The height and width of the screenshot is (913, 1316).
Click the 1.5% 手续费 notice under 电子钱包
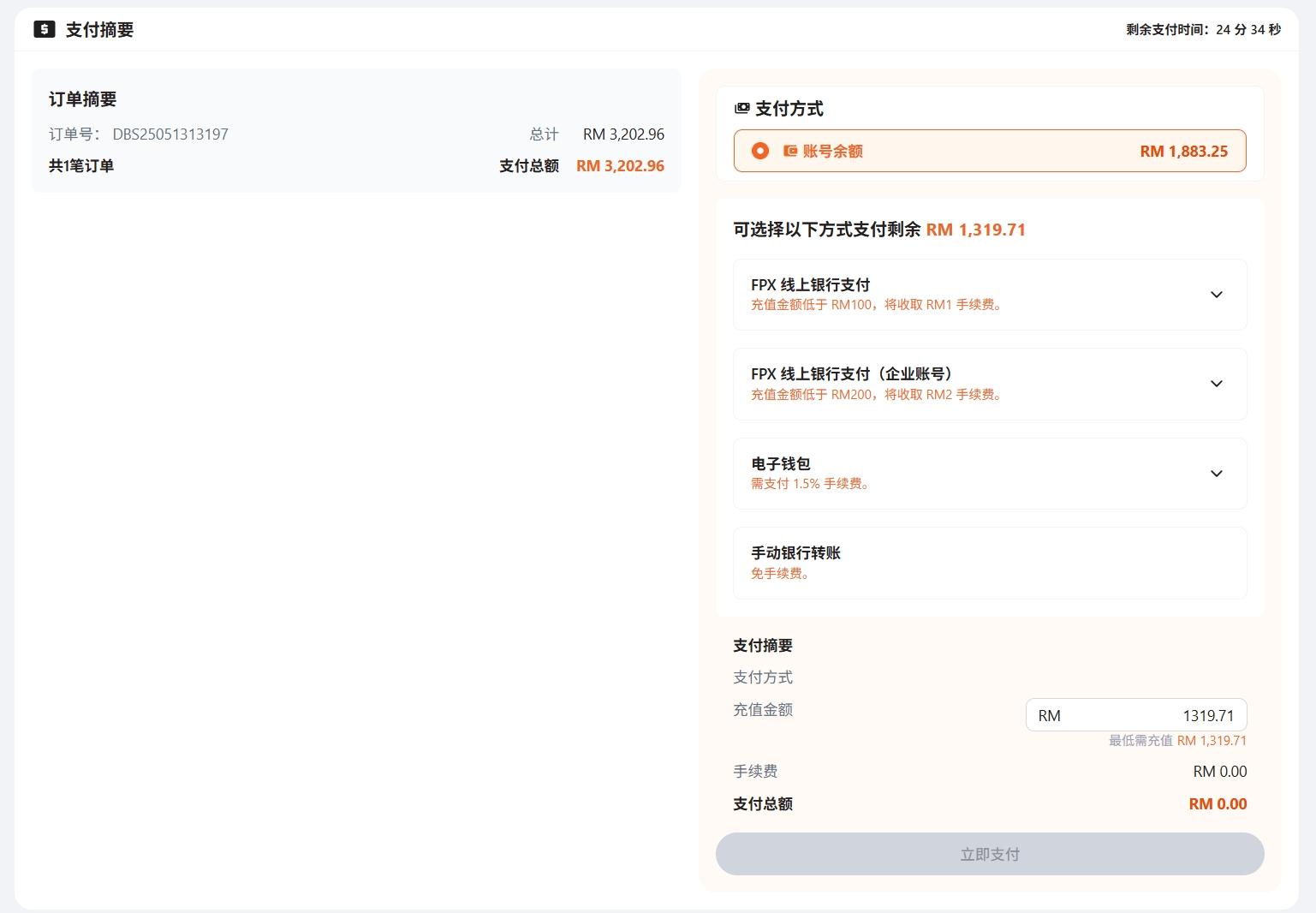[809, 483]
